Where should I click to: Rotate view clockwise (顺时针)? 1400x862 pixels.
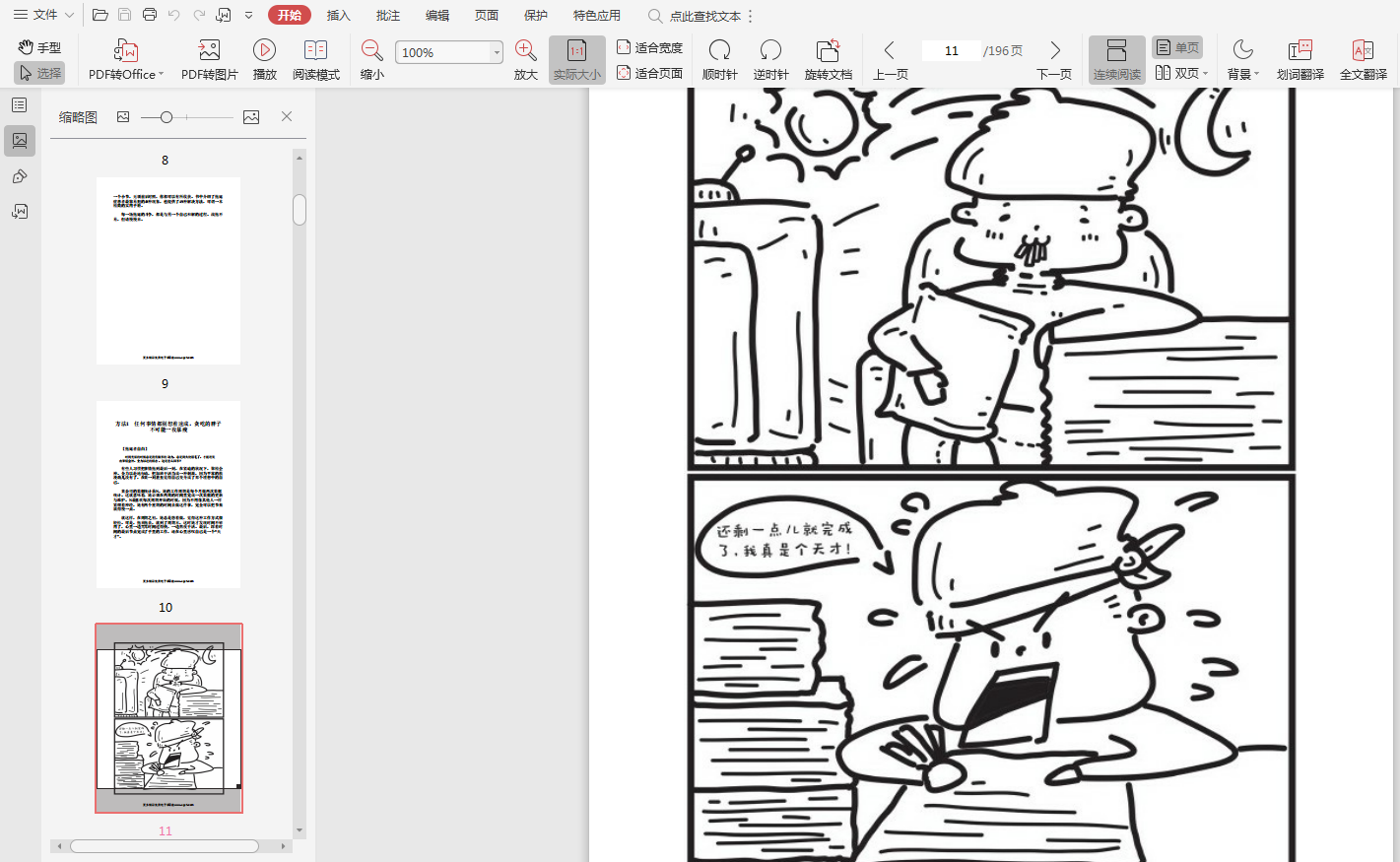(720, 60)
